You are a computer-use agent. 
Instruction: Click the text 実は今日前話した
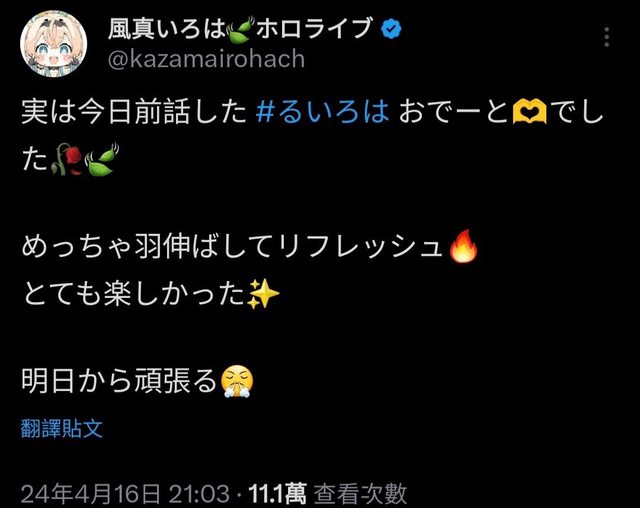[134, 113]
